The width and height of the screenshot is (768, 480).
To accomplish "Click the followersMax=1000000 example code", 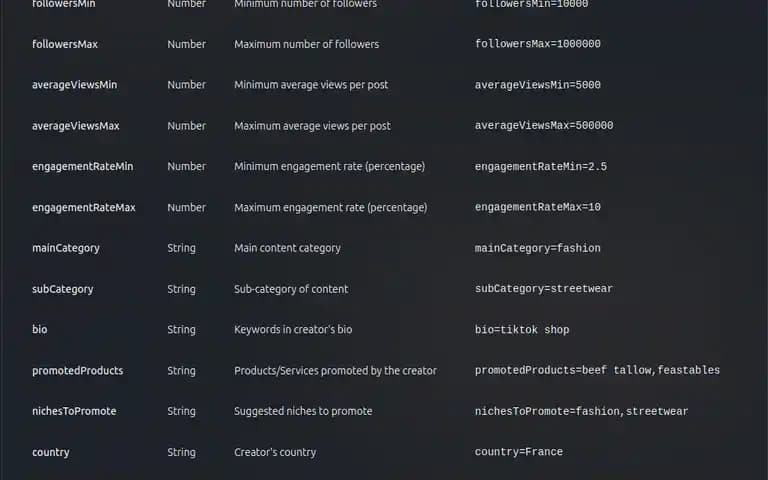I will tap(537, 44).
